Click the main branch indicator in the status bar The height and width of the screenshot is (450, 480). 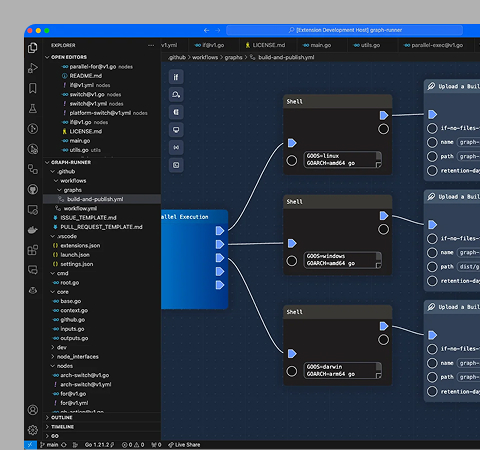pos(49,445)
